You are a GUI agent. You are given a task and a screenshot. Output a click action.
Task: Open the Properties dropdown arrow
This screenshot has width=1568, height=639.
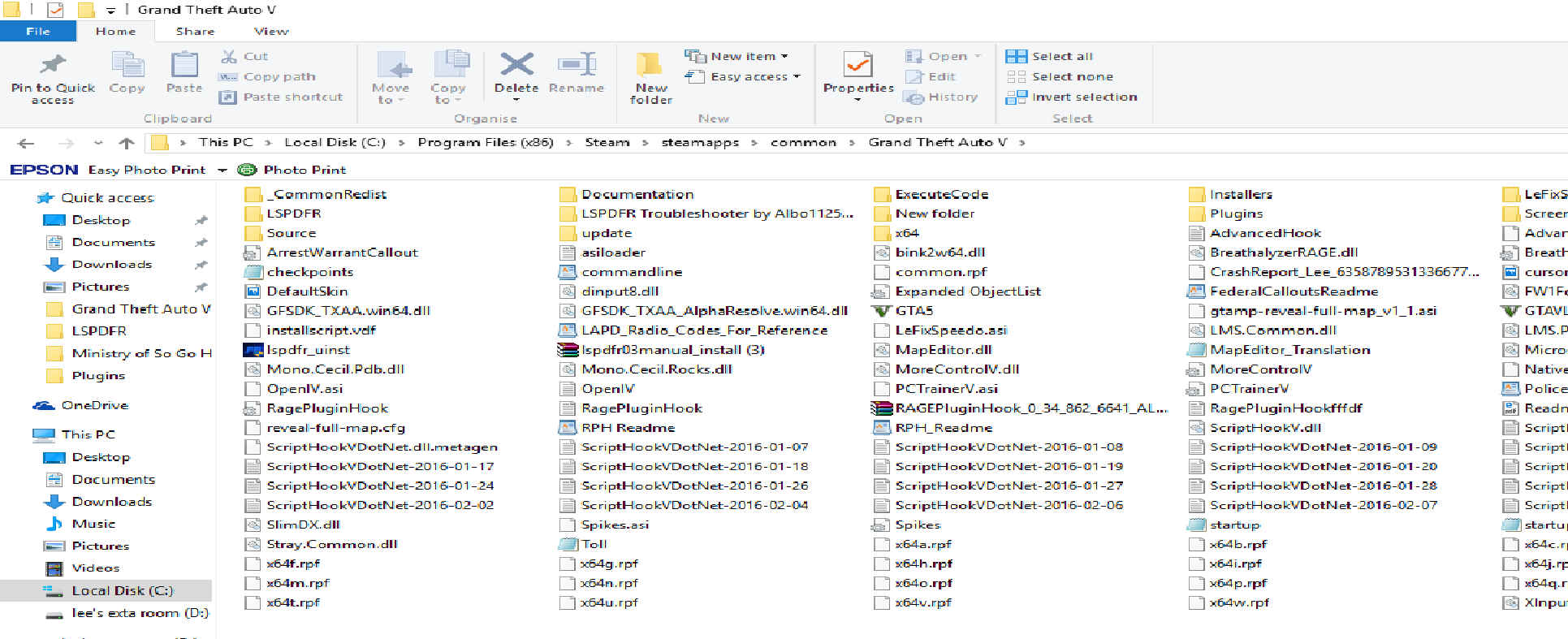click(857, 100)
